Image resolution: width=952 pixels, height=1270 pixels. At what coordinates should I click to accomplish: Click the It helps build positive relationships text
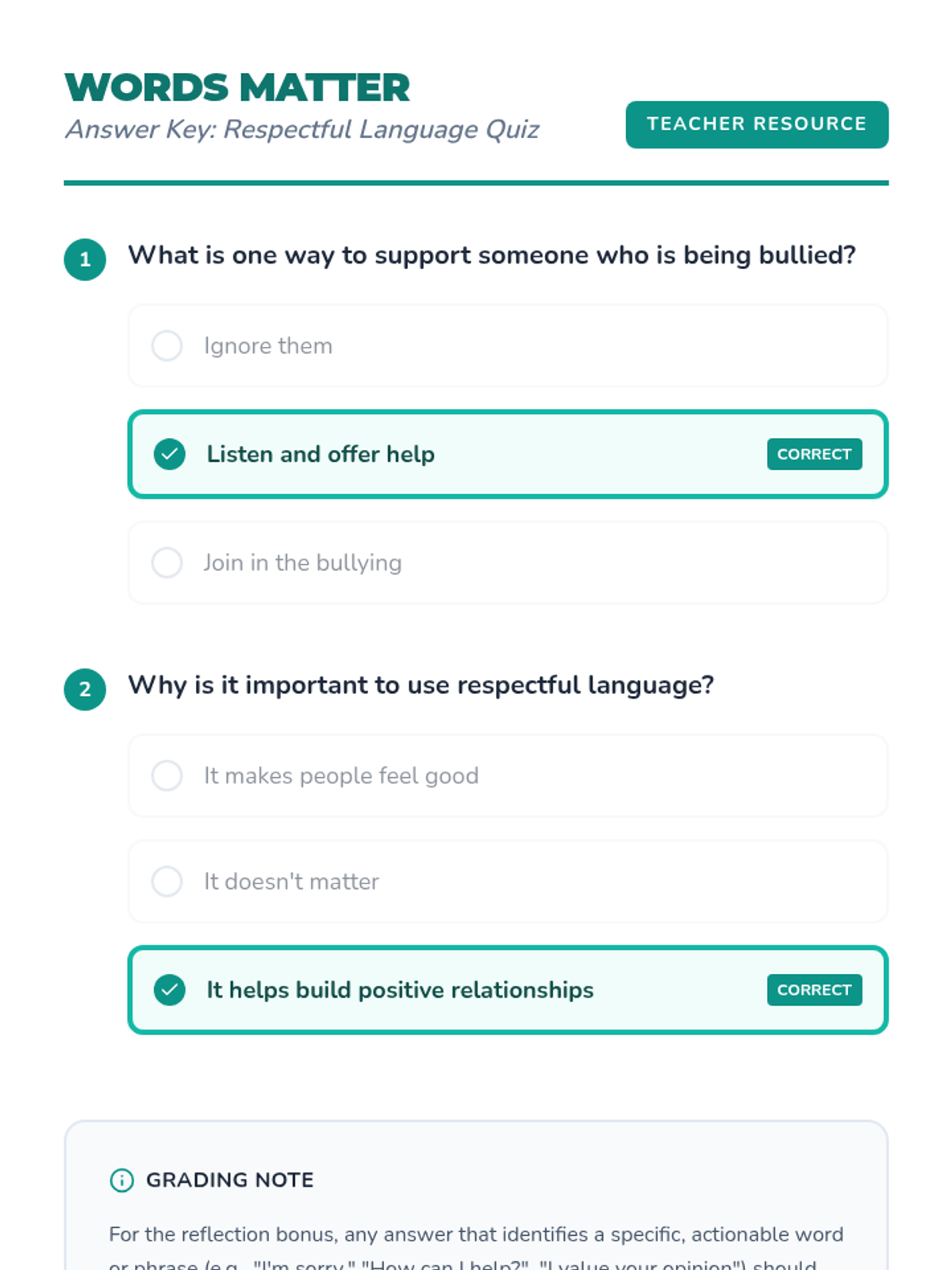pyautogui.click(x=400, y=990)
